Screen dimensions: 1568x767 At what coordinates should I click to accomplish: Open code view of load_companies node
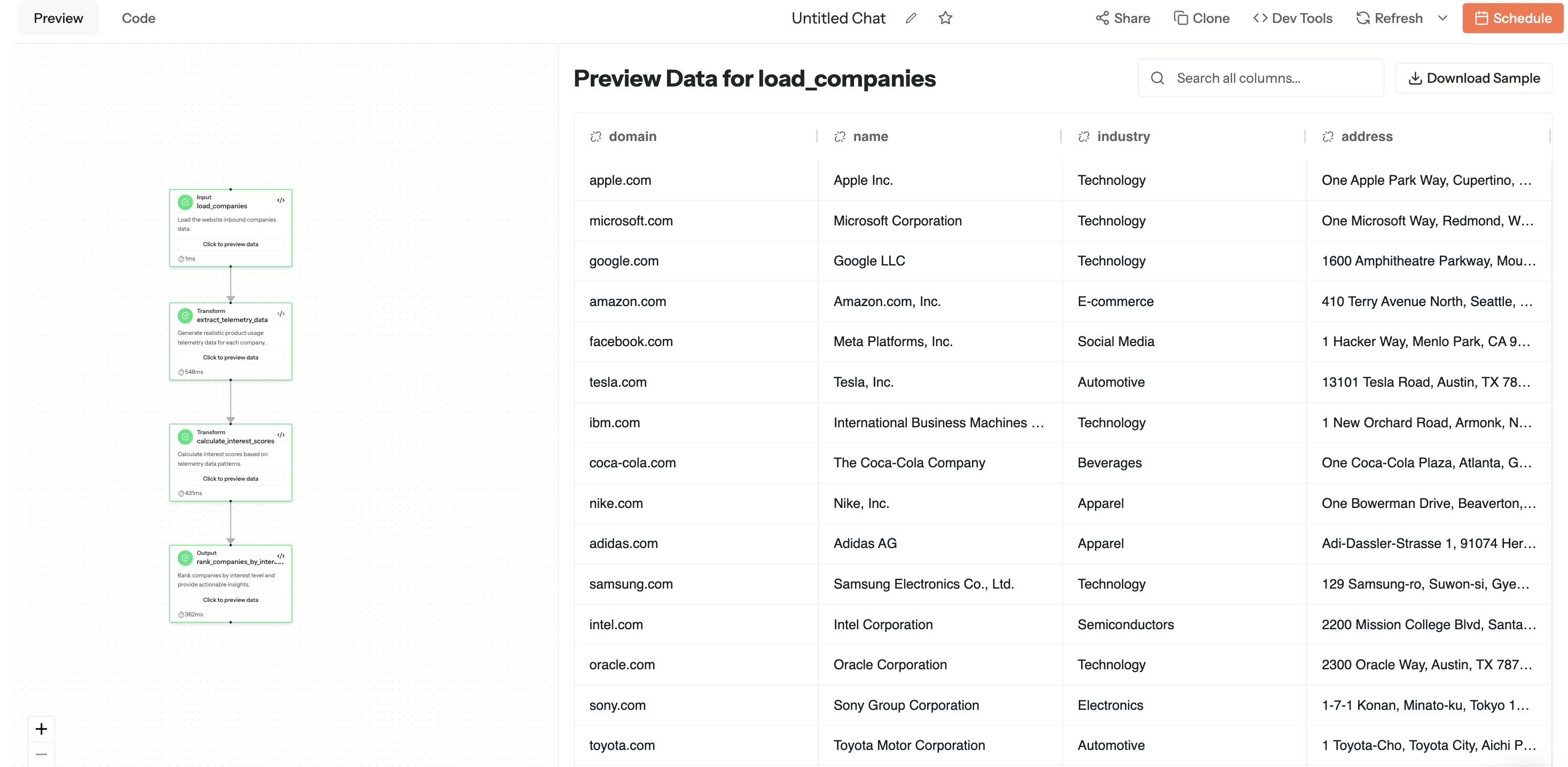tap(280, 200)
